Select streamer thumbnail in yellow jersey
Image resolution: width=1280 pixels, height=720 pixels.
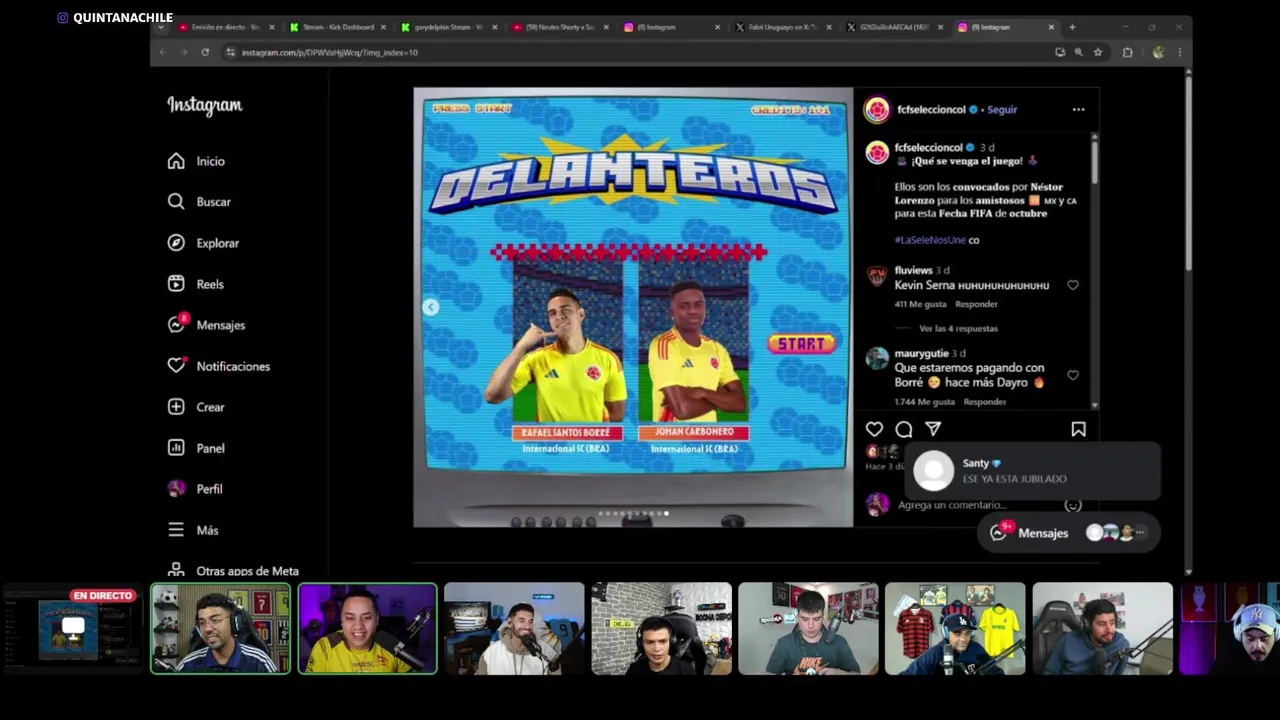[367, 628]
